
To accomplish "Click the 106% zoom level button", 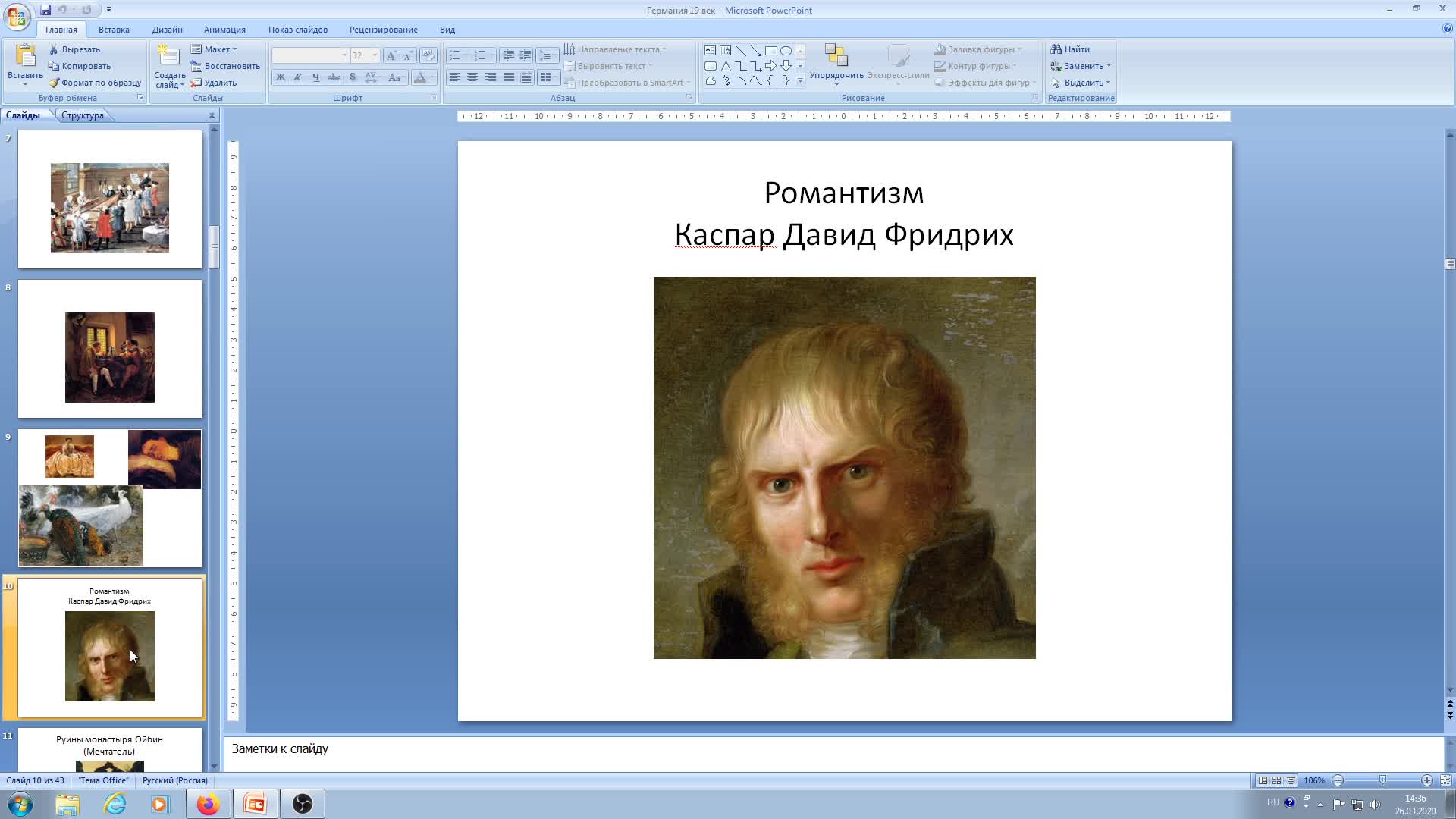I will pos(1313,780).
